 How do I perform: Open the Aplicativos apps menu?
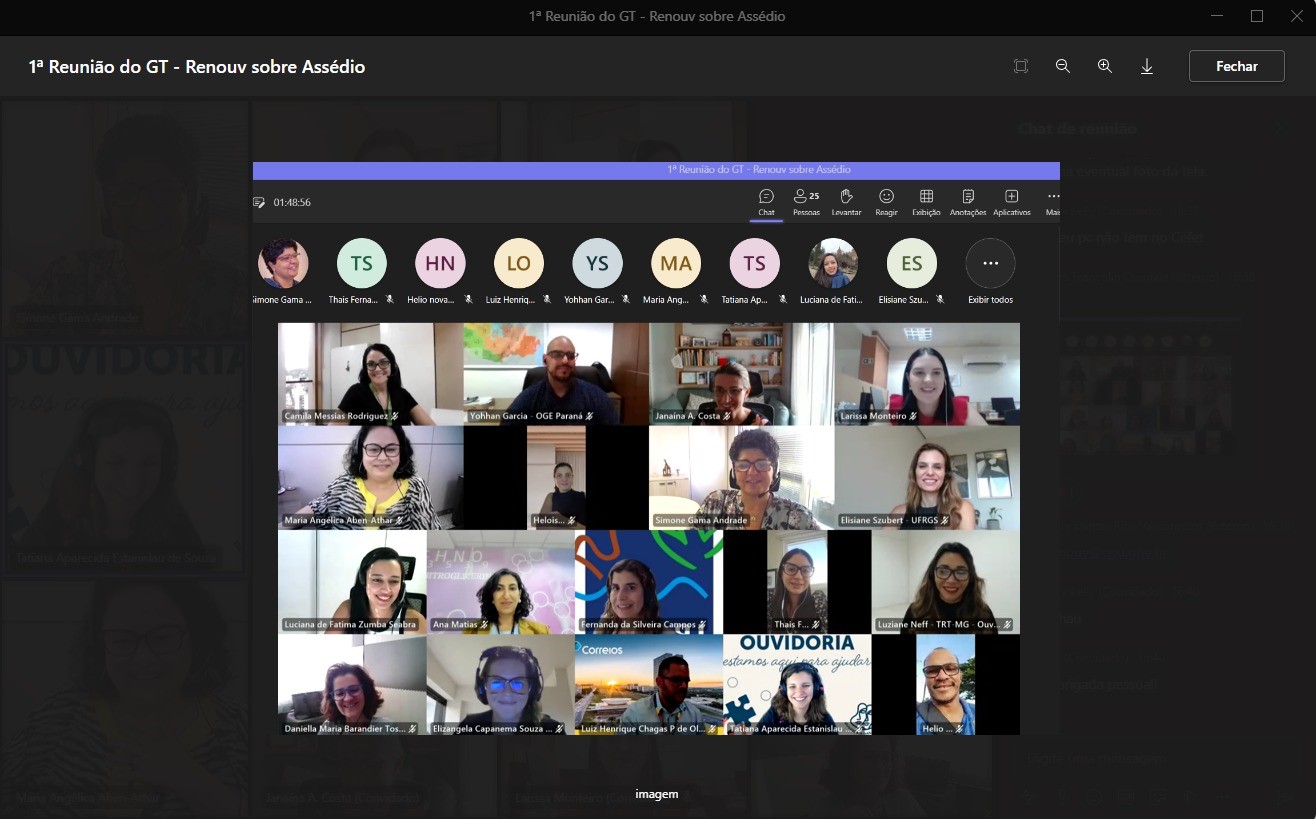tap(1011, 201)
